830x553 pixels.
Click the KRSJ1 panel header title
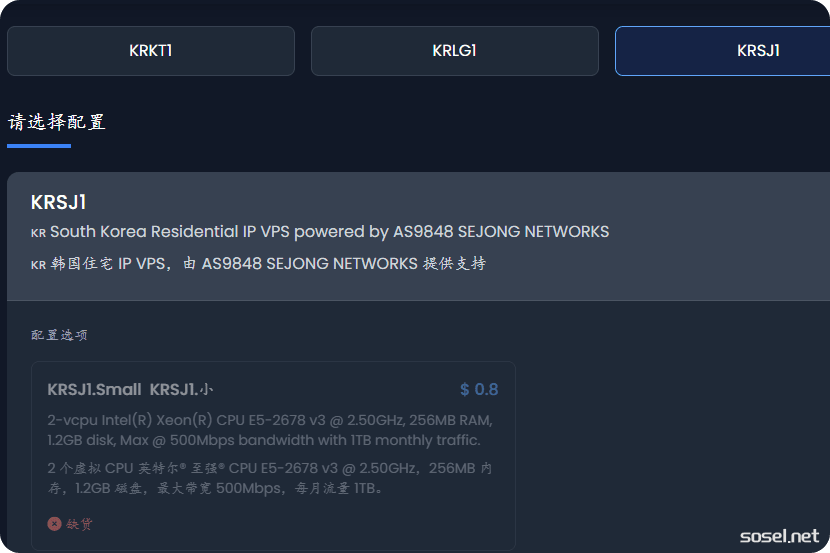tap(59, 202)
